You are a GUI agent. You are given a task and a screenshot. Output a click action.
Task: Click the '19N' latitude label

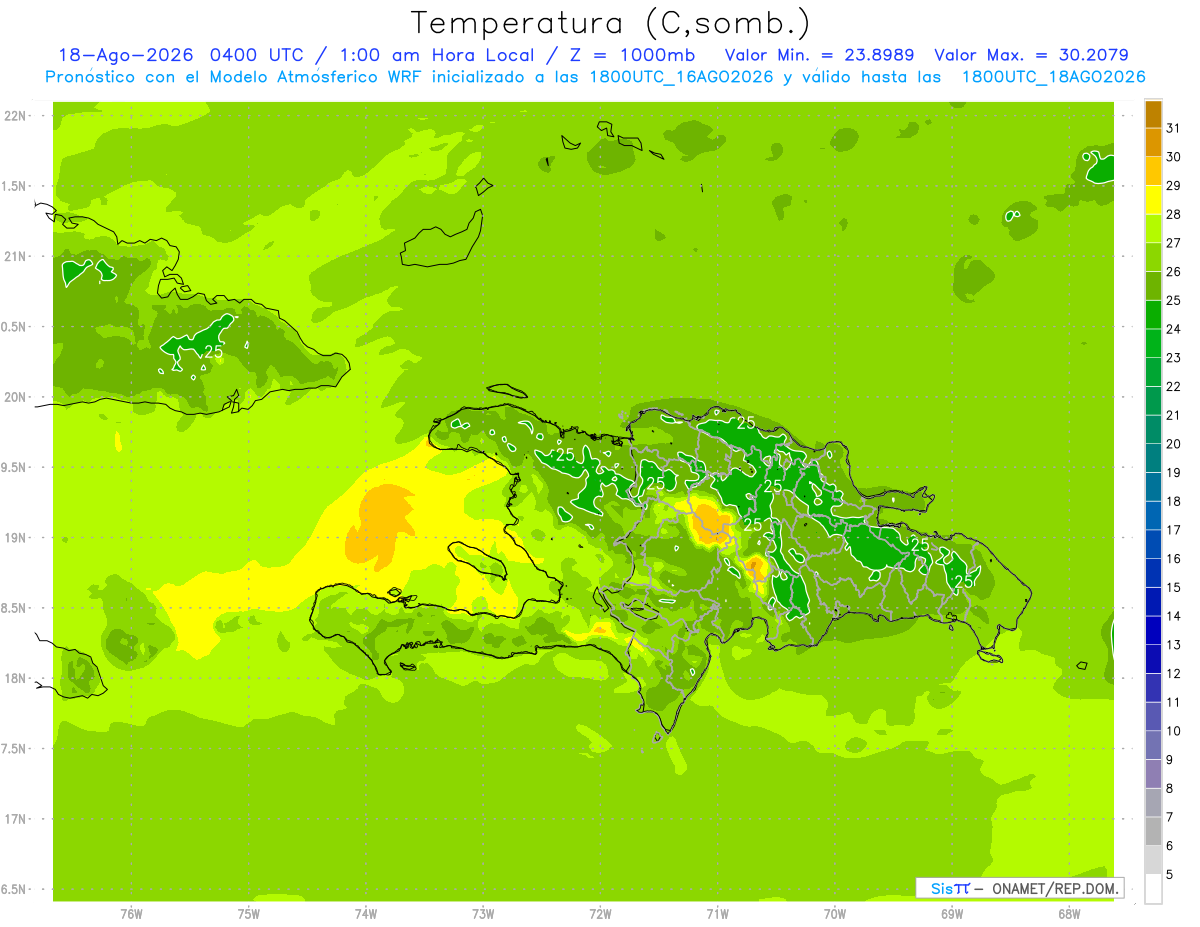[x=17, y=538]
